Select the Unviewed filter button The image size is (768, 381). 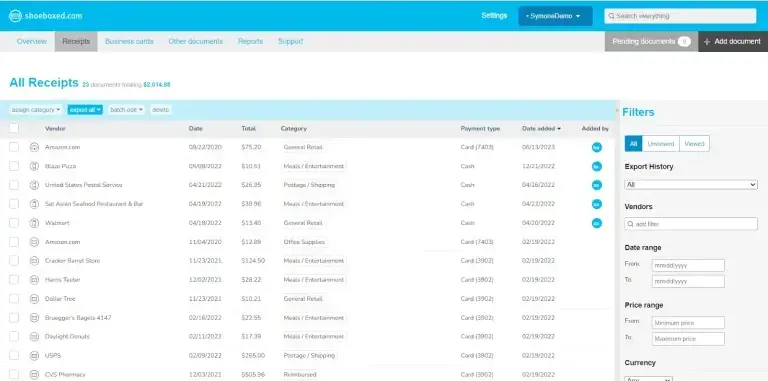click(661, 144)
